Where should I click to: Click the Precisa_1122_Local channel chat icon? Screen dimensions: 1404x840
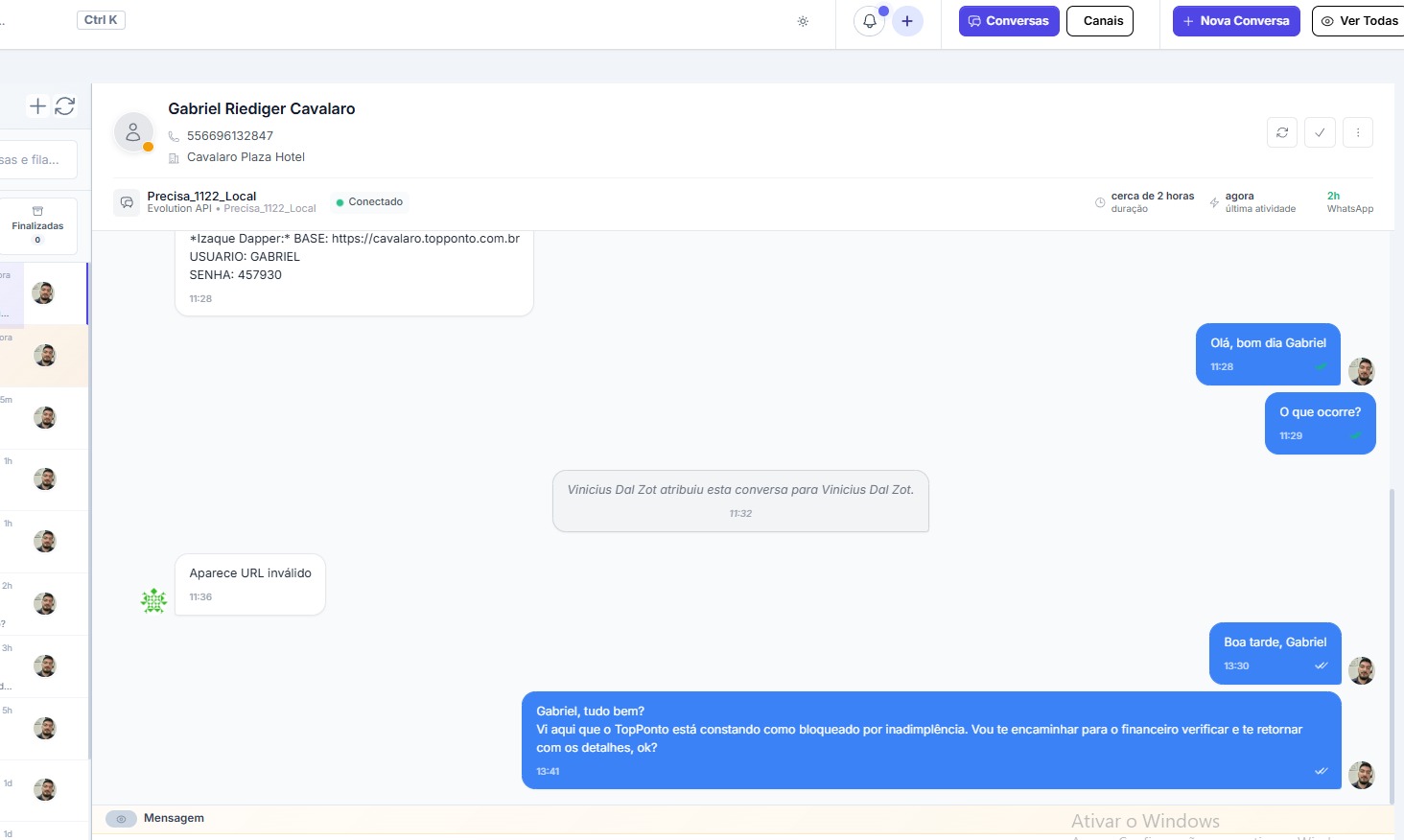coord(127,202)
